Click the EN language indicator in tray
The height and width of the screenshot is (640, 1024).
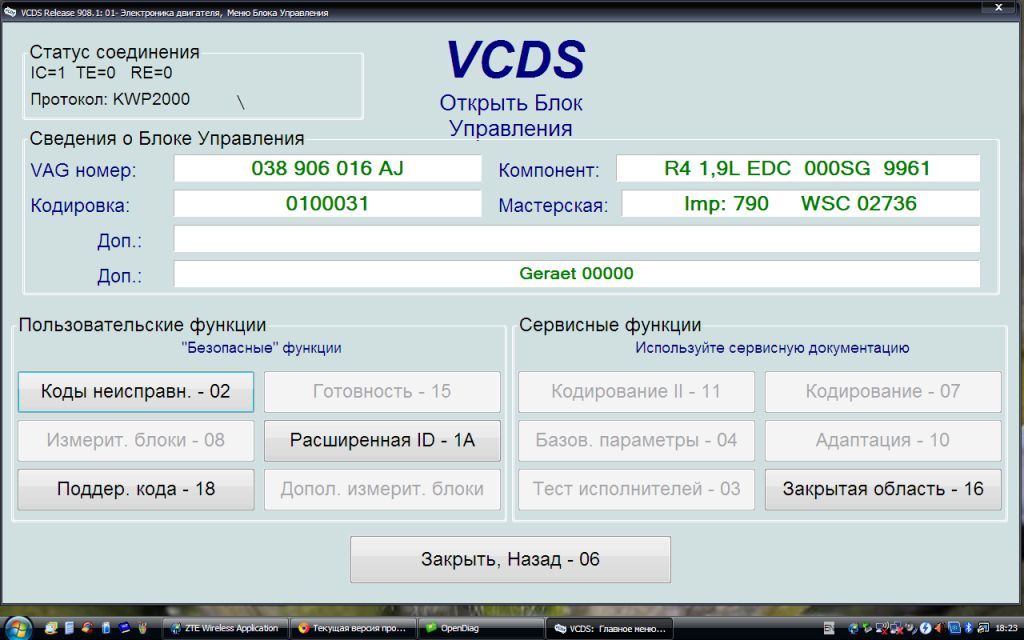[x=829, y=628]
